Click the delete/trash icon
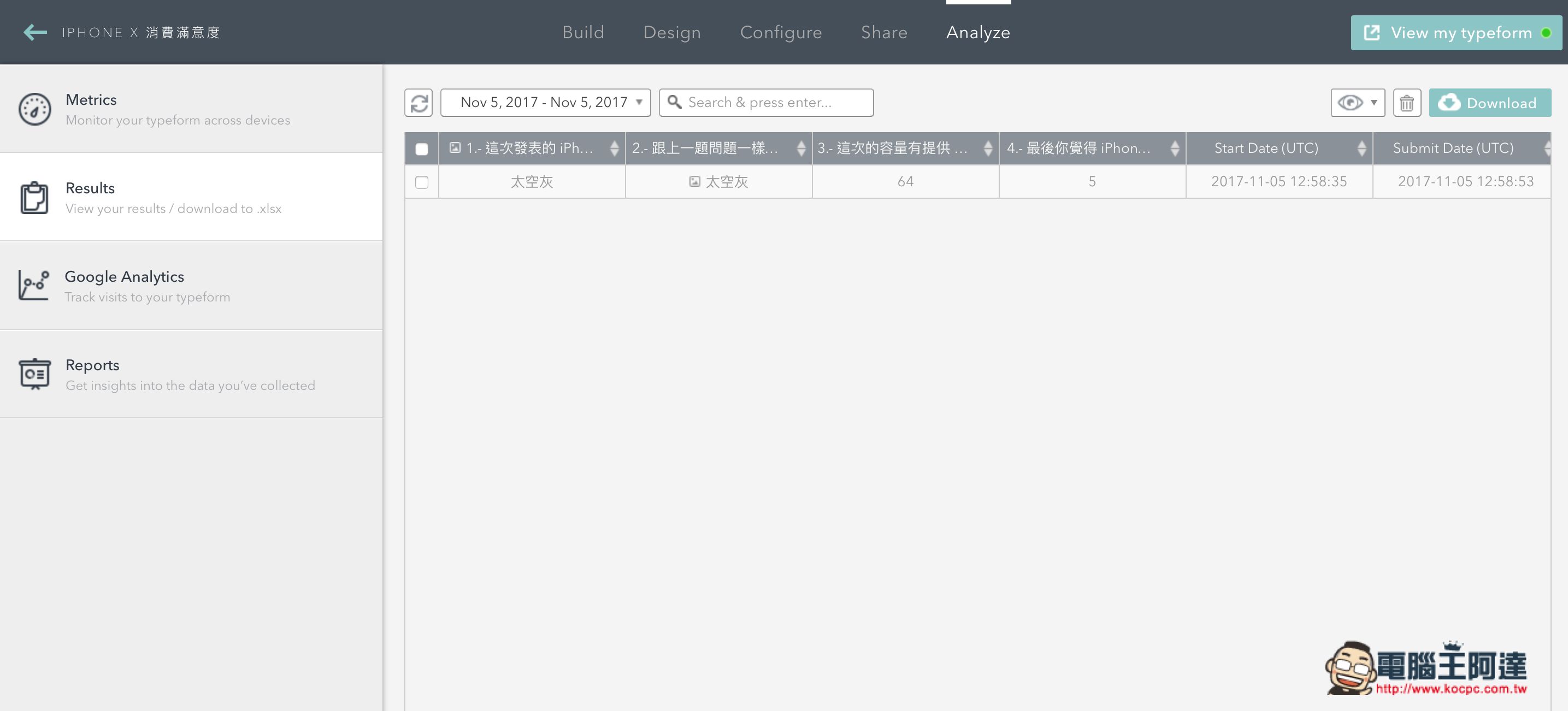This screenshot has height=711, width=1568. [x=1407, y=103]
